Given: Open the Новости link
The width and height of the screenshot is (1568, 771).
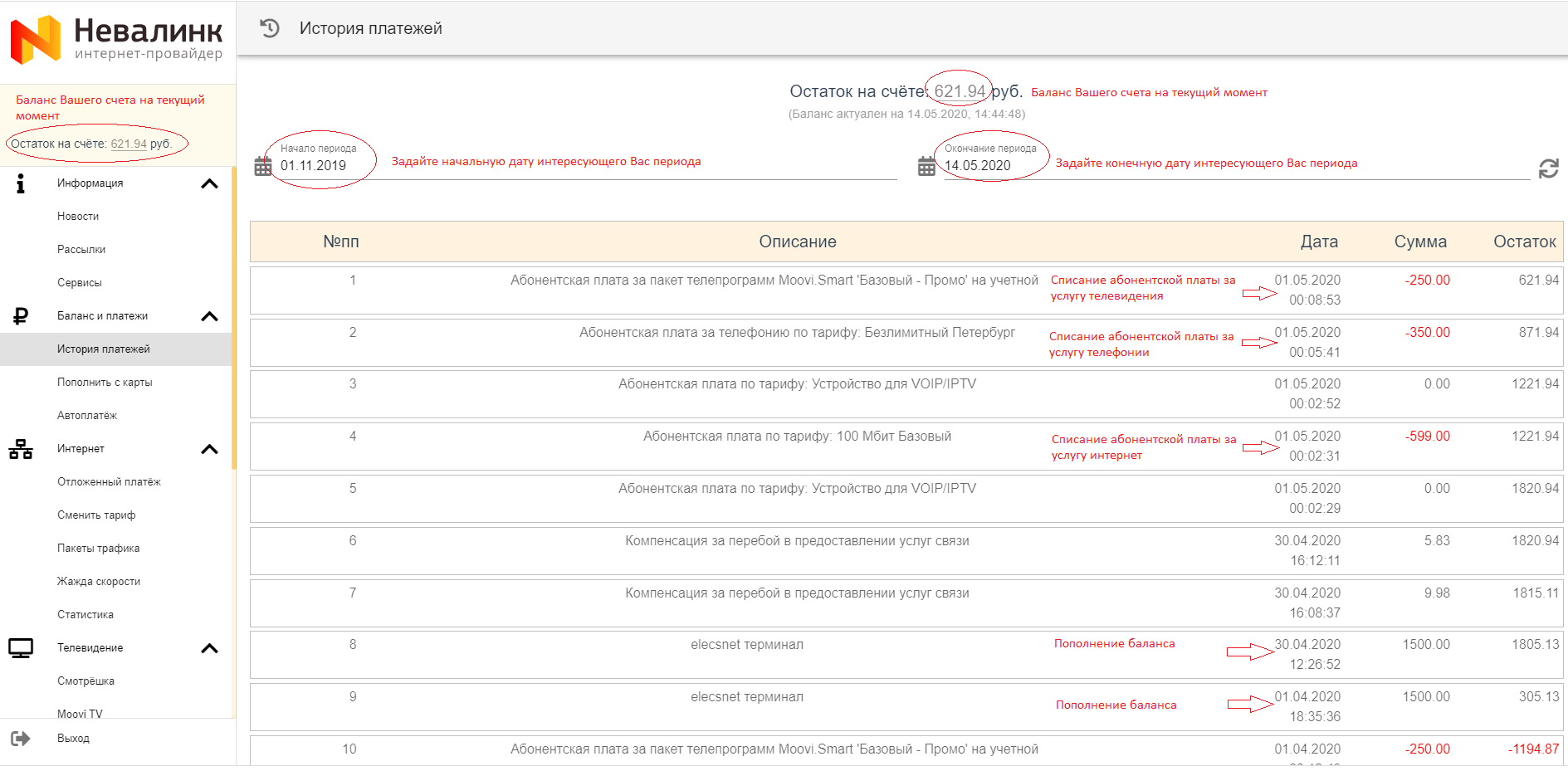Looking at the screenshot, I should pyautogui.click(x=78, y=217).
